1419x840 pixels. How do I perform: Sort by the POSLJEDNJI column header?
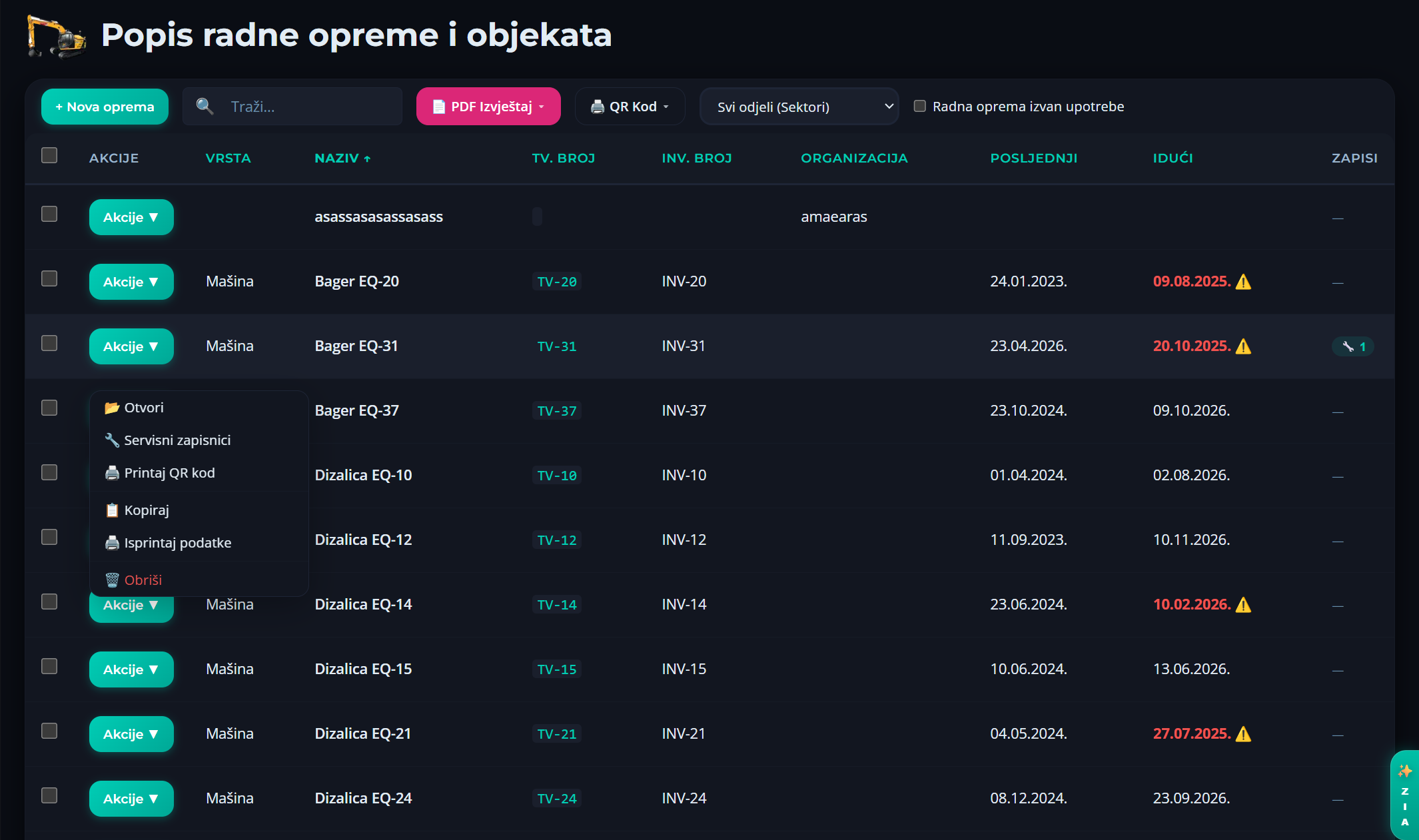click(x=1033, y=159)
